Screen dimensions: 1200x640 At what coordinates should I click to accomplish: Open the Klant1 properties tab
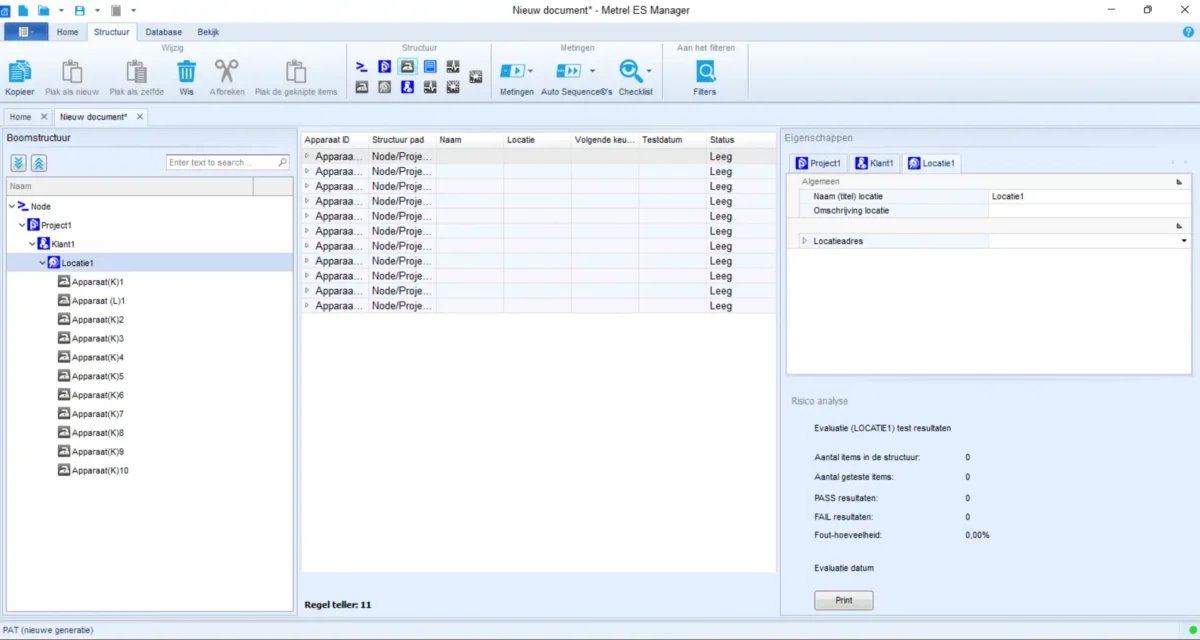pyautogui.click(x=877, y=163)
